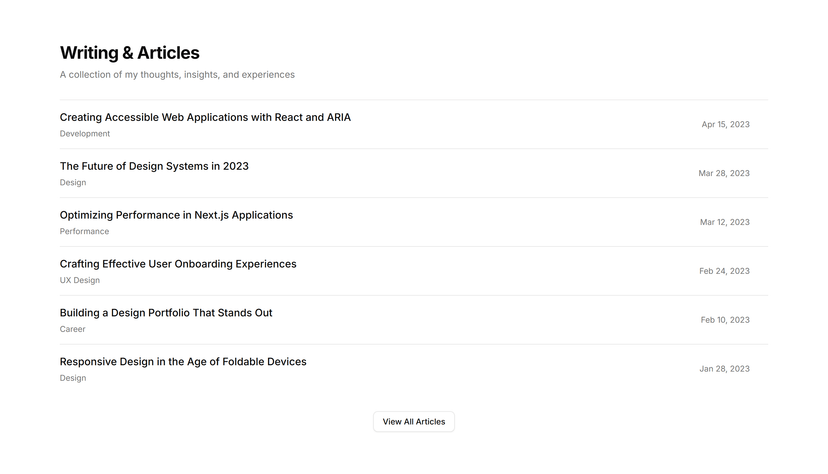Viewport: 828px width, 474px height.
Task: Click the Performance category label
Action: click(84, 231)
